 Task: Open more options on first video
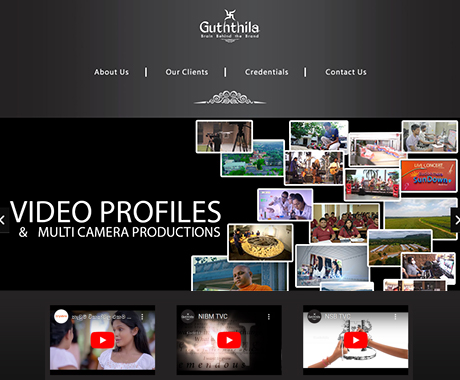coord(142,317)
